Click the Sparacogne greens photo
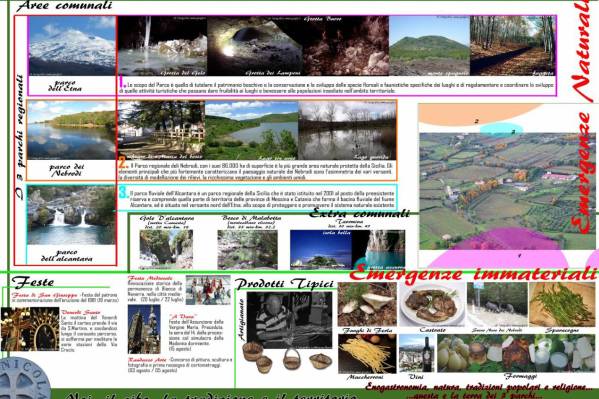Viewport: 599px width, 399px height. click(x=562, y=304)
